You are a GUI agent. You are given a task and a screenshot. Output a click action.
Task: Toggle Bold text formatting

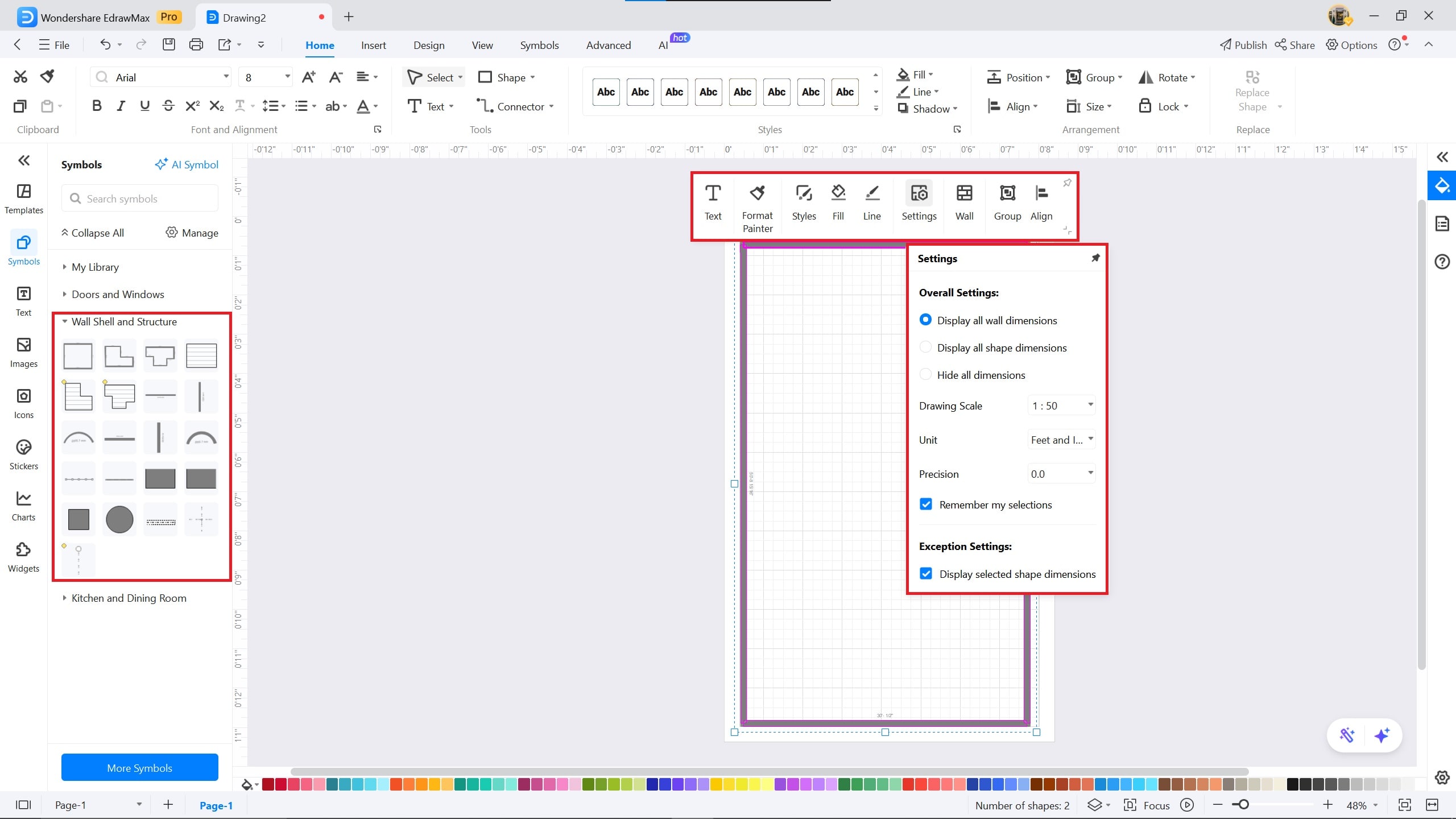[x=97, y=106]
